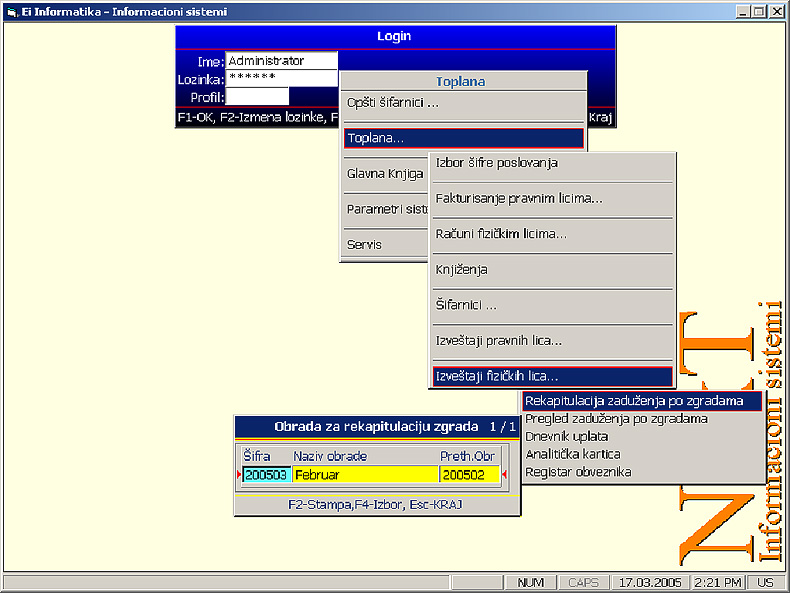Open Fakturisanje pravnim licima submenu
The width and height of the screenshot is (790, 593).
point(518,198)
